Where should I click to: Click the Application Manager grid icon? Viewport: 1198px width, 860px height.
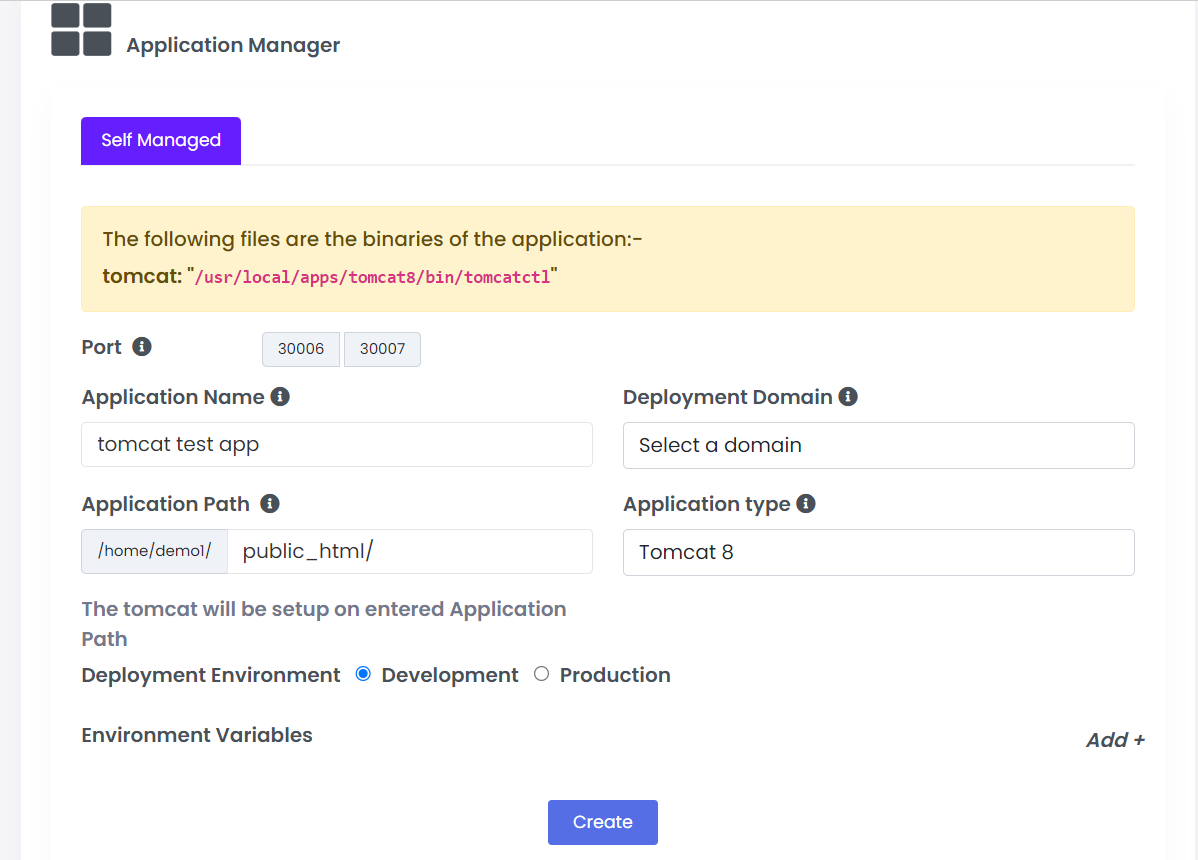[81, 30]
